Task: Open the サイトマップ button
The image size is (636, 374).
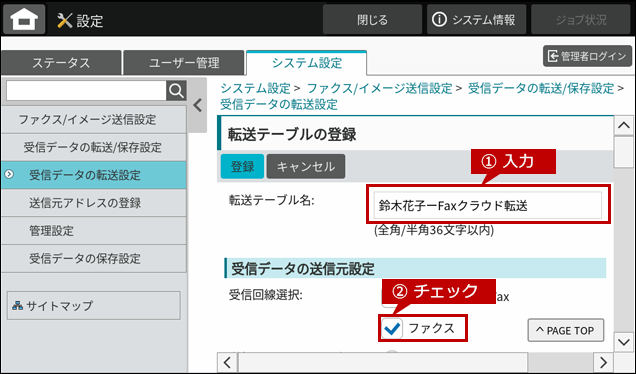Action: (94, 305)
